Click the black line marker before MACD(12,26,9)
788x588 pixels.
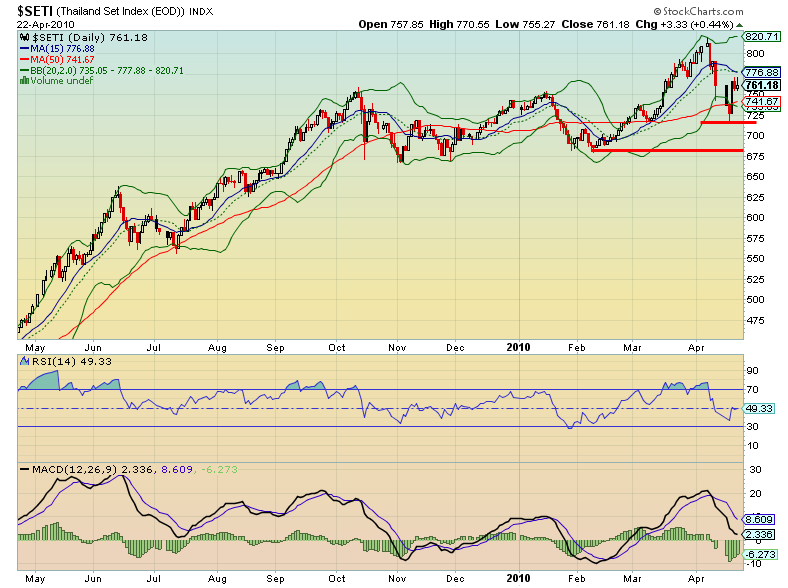pos(24,469)
